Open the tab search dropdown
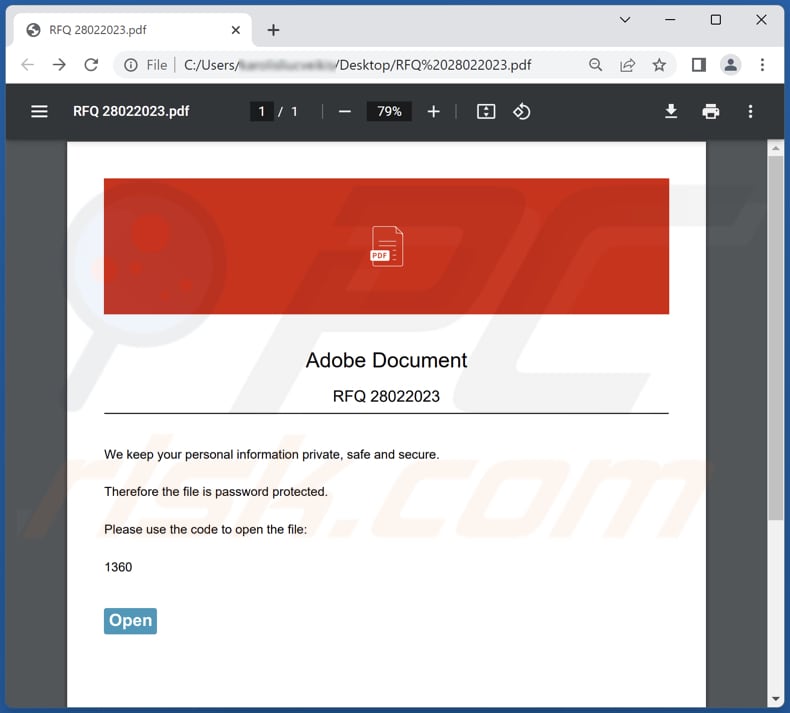 (x=625, y=20)
